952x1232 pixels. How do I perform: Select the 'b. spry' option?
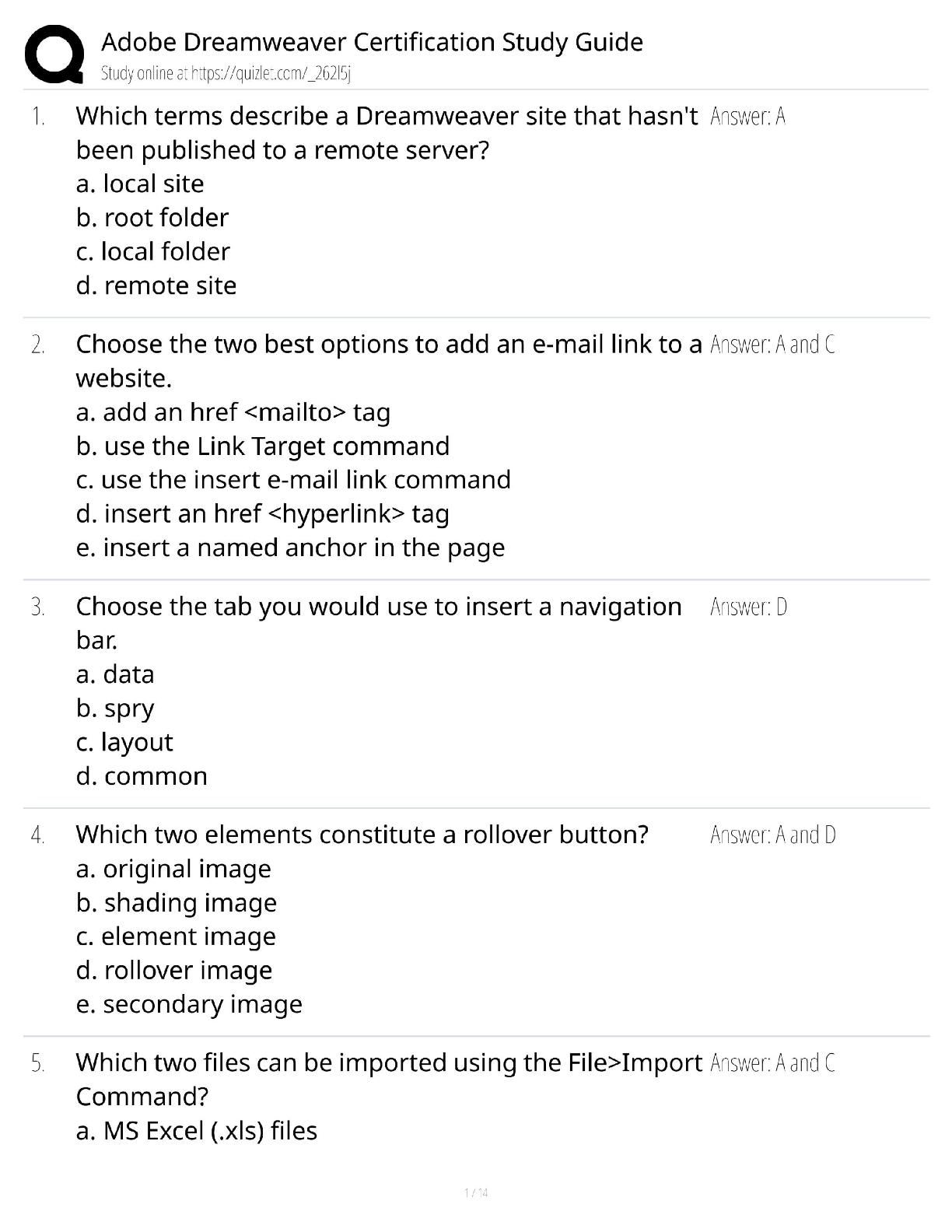(115, 709)
